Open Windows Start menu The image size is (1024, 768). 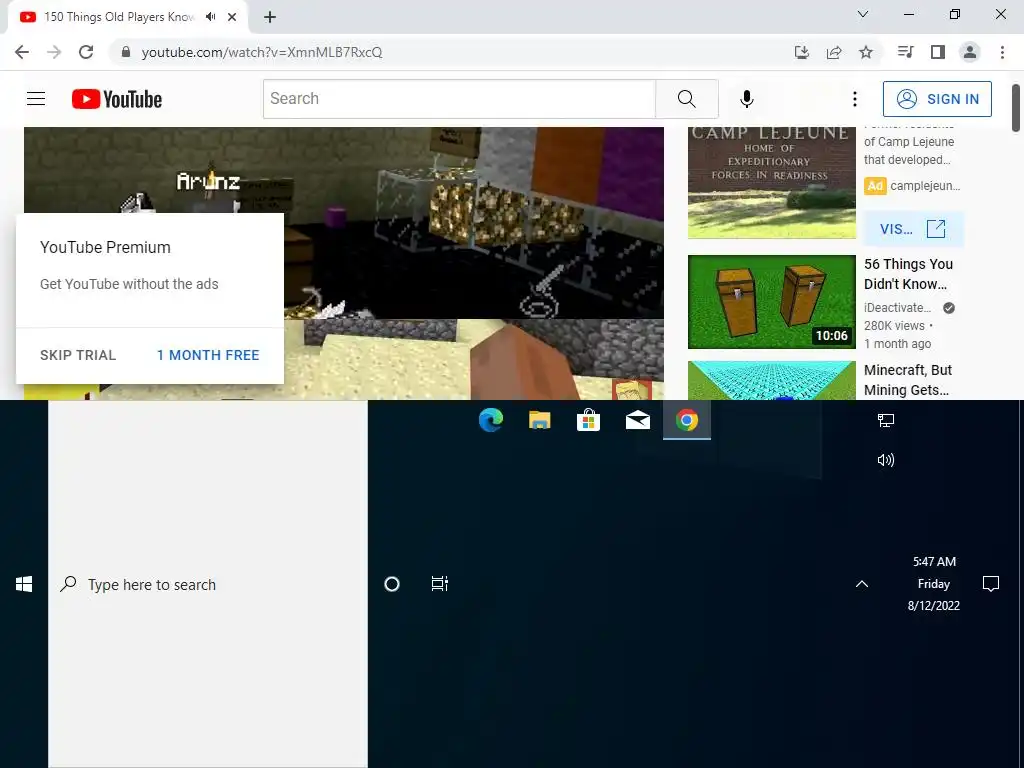point(24,584)
